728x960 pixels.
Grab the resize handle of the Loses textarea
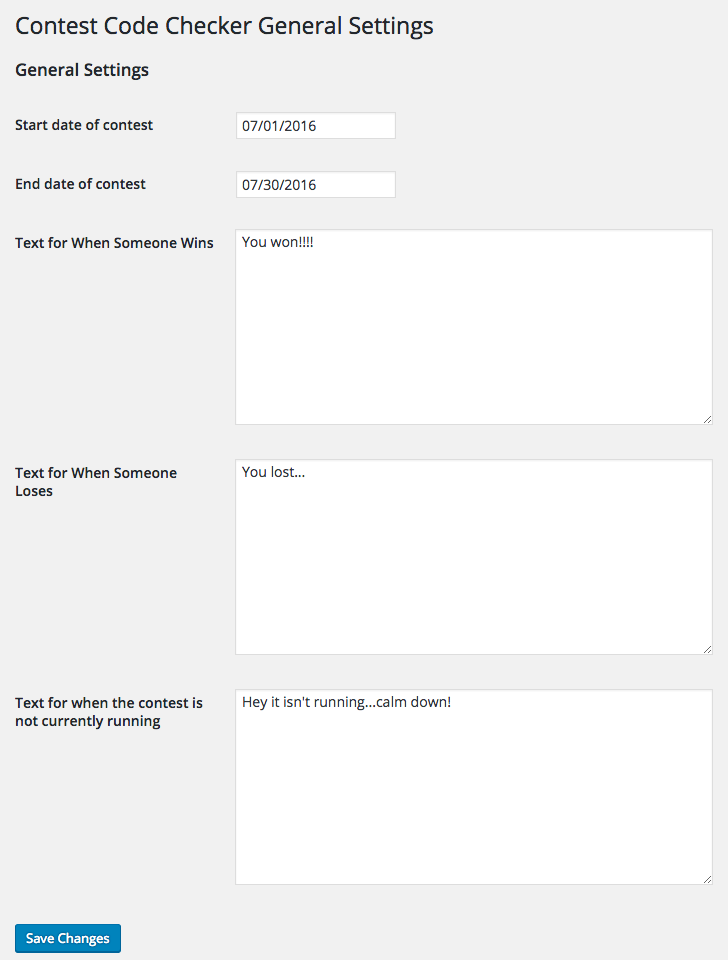pos(707,650)
